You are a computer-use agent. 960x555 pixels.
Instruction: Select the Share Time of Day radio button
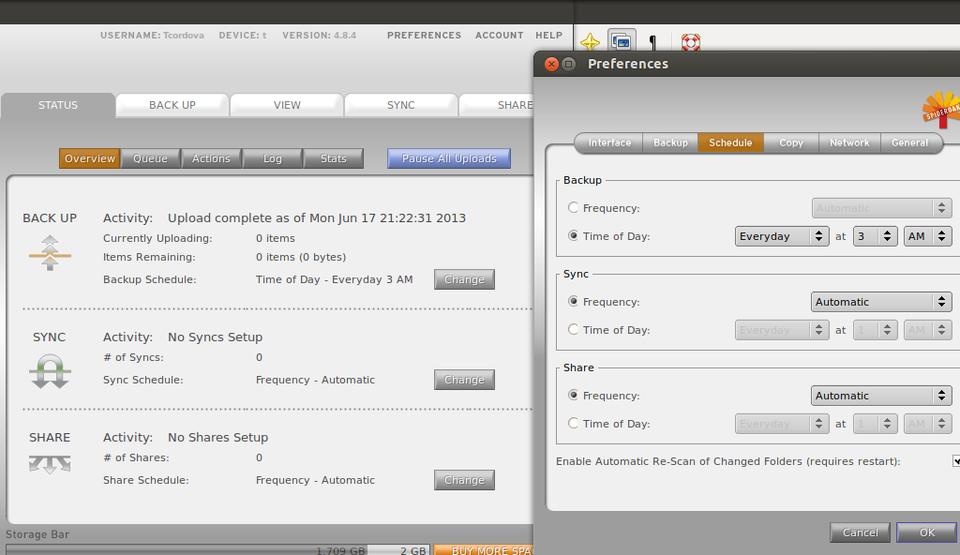[x=573, y=423]
